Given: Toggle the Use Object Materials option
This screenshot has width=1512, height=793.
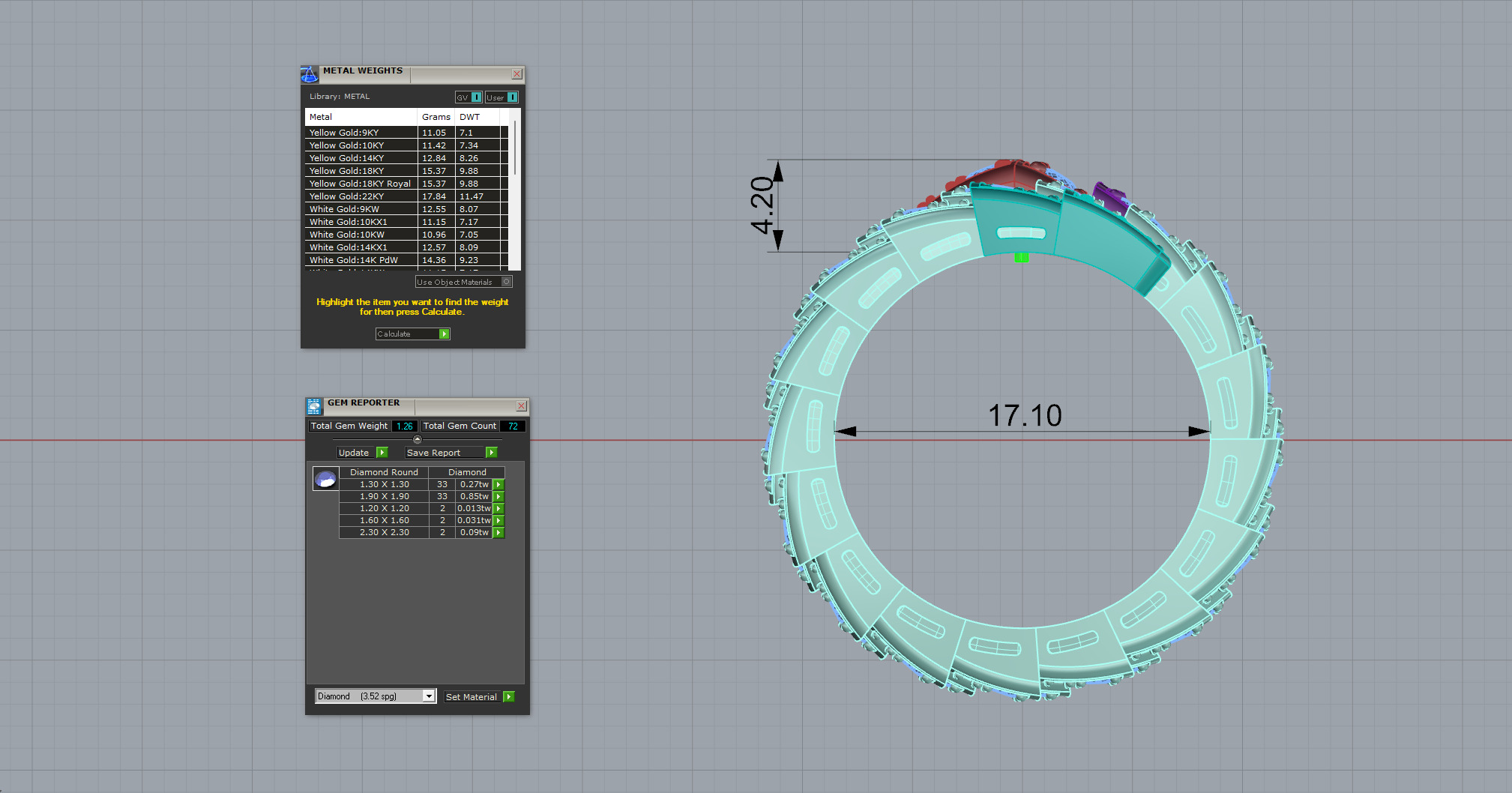Looking at the screenshot, I should coord(464,282).
